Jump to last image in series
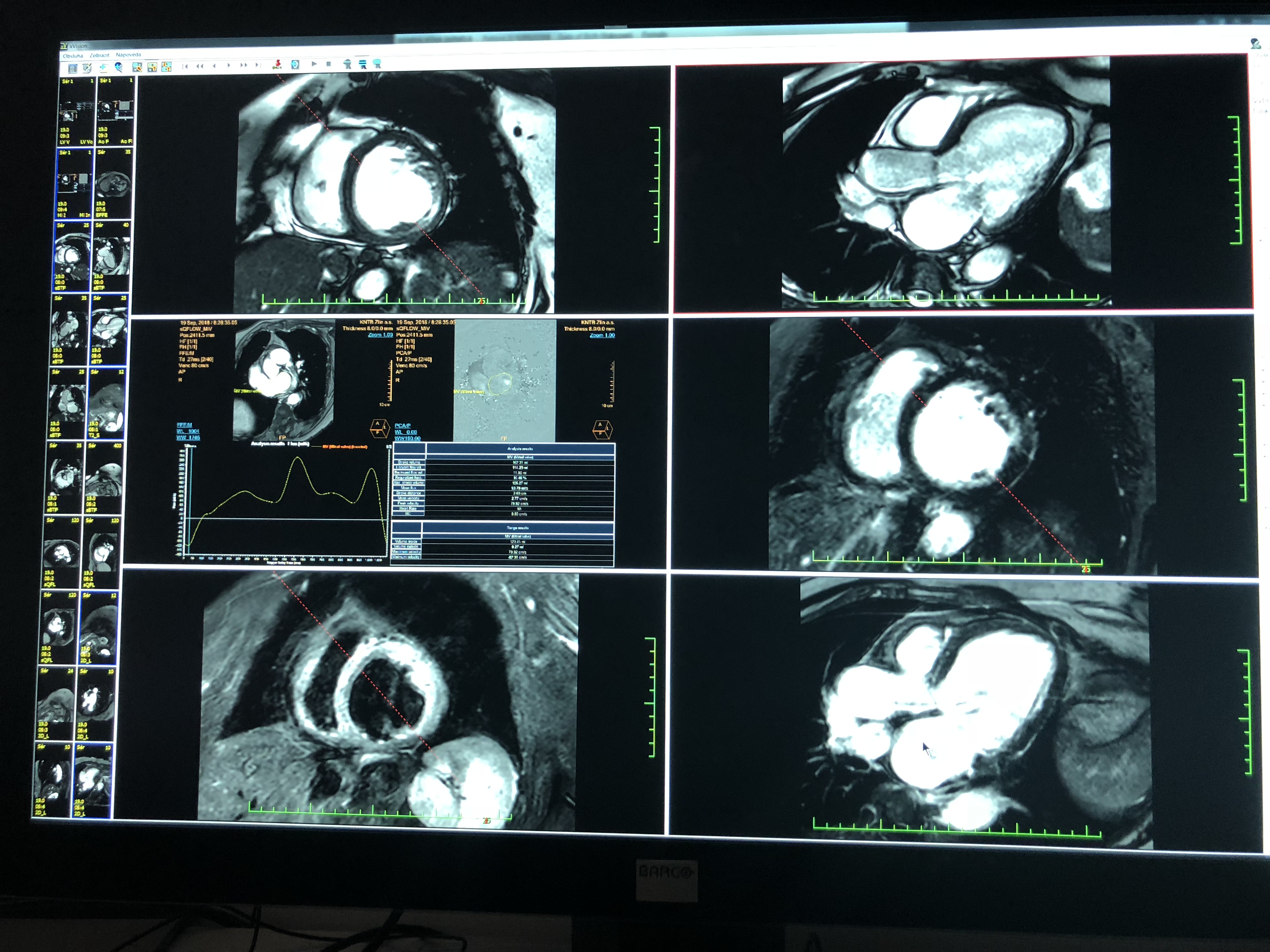The height and width of the screenshot is (952, 1270). (x=258, y=65)
